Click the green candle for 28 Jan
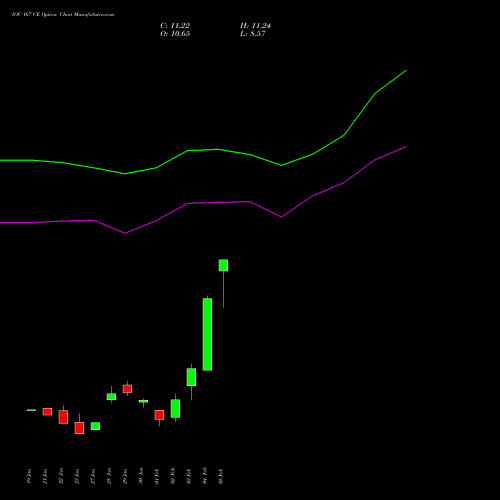The image size is (500, 500). [111, 397]
